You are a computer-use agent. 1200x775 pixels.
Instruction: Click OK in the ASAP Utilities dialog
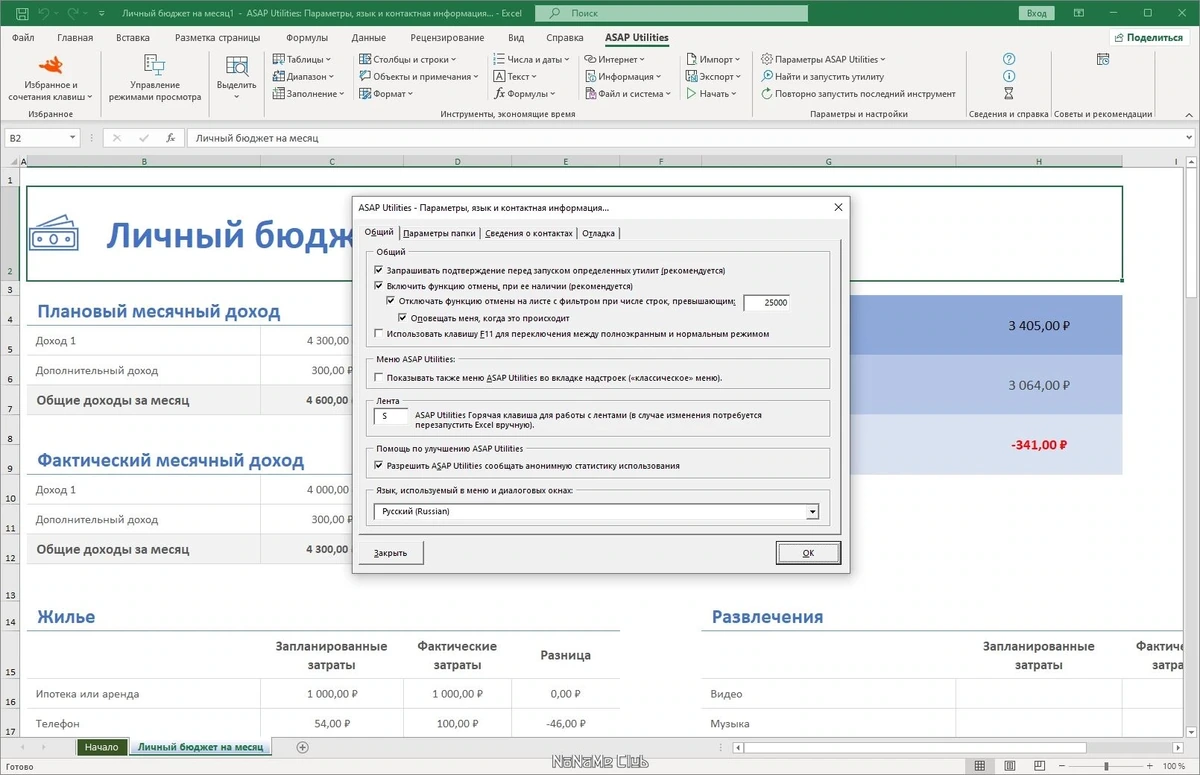(x=808, y=553)
